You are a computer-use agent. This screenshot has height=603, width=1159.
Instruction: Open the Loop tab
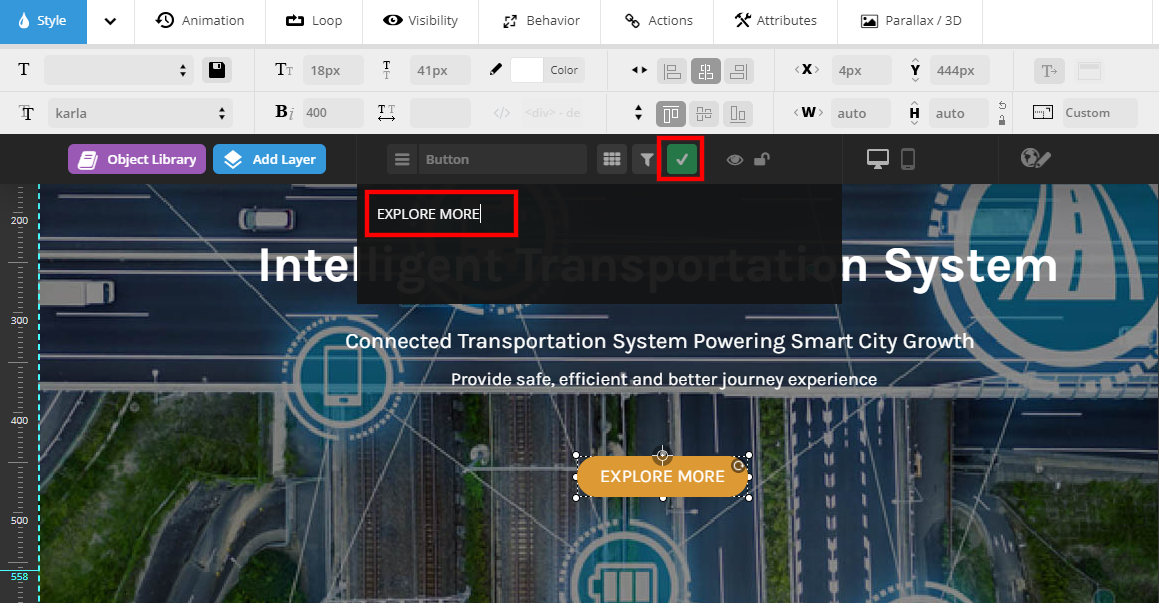coord(314,21)
